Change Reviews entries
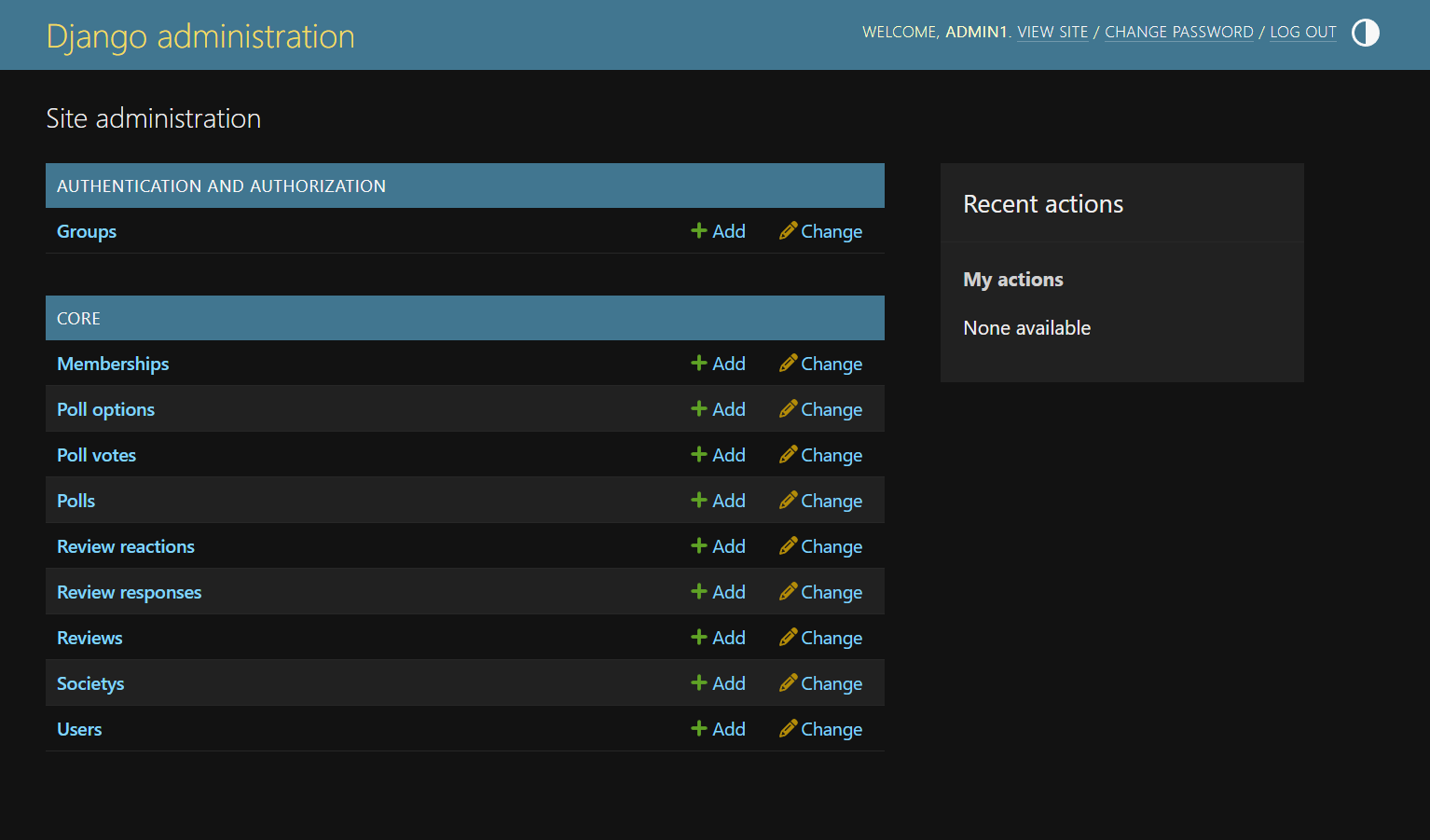1430x840 pixels. point(821,638)
